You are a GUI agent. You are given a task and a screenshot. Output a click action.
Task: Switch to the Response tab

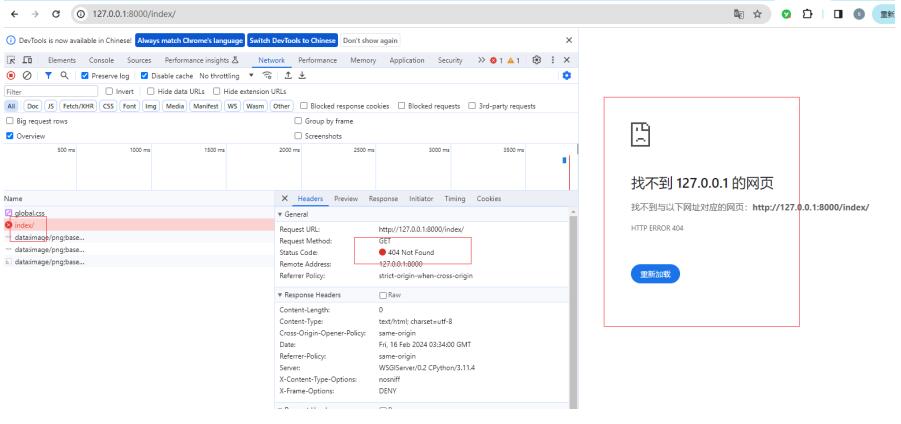coord(383,199)
